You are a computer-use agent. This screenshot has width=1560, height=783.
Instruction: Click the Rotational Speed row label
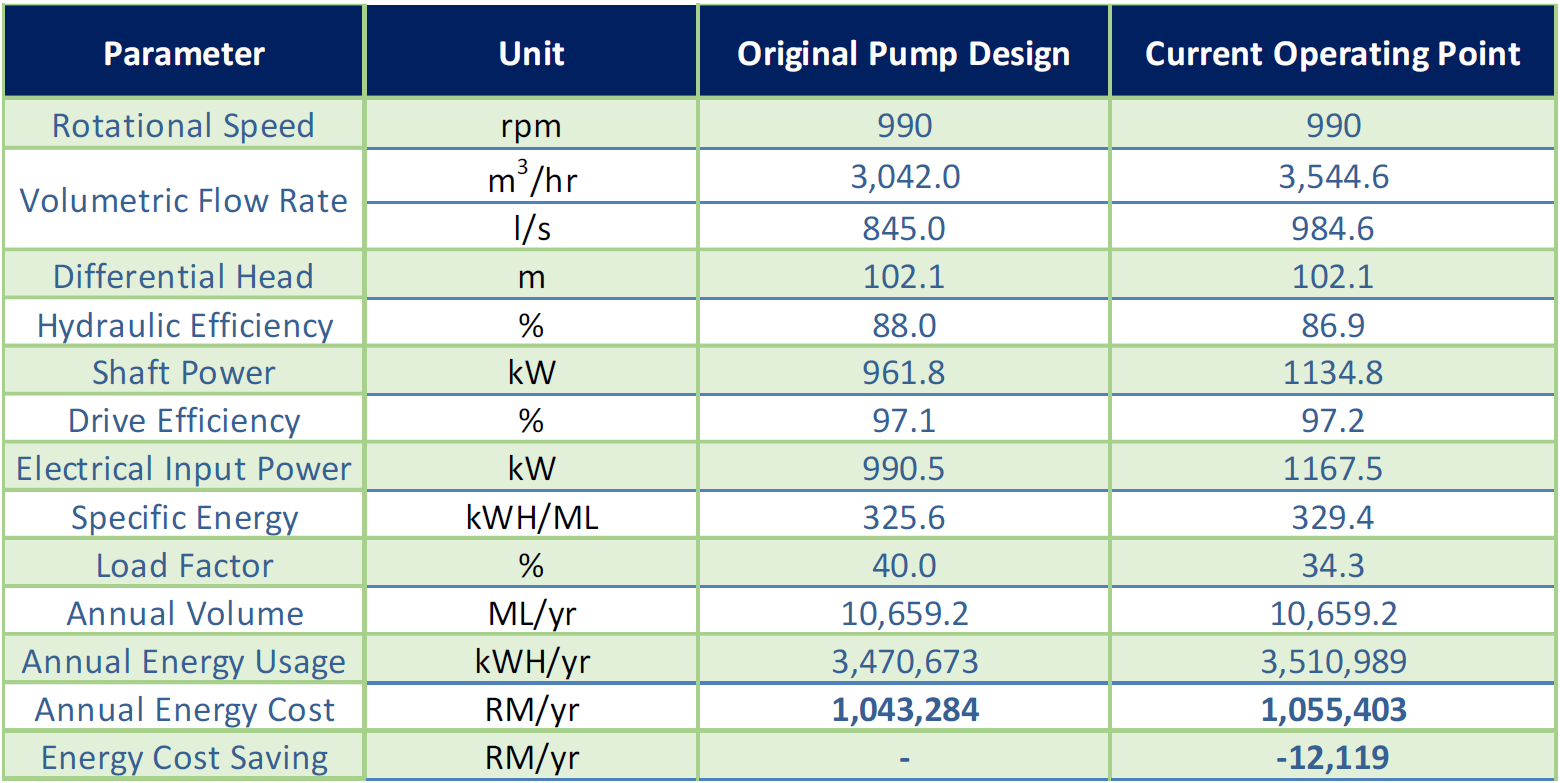click(x=184, y=126)
